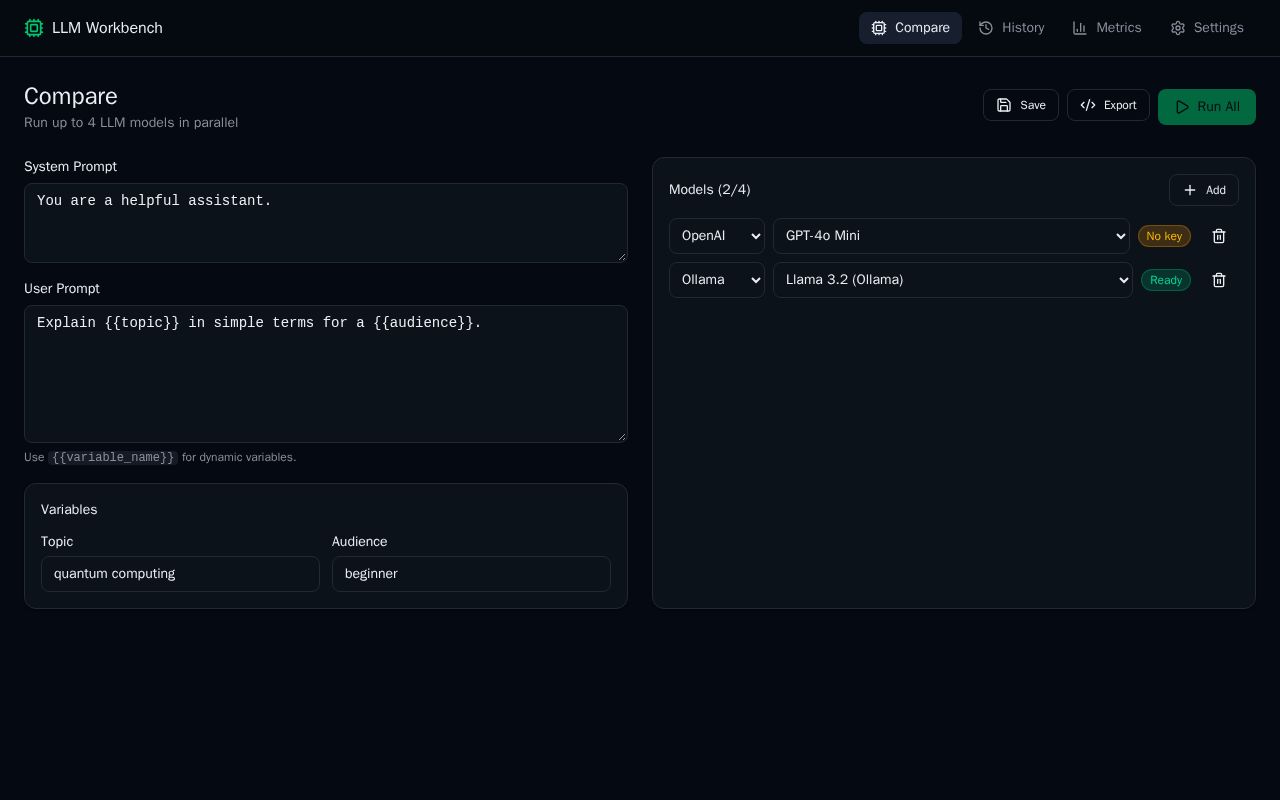The image size is (1280, 800).
Task: Click the Models (2/4) heading
Action: click(710, 190)
